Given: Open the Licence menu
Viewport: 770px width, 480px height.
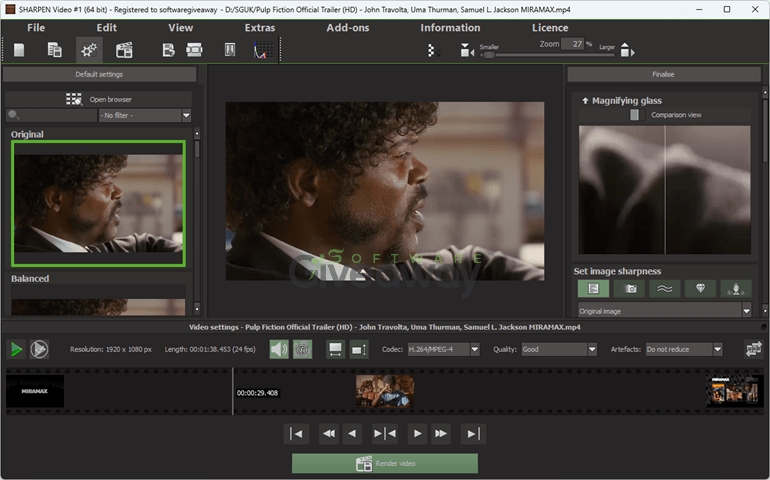Looking at the screenshot, I should [x=550, y=28].
